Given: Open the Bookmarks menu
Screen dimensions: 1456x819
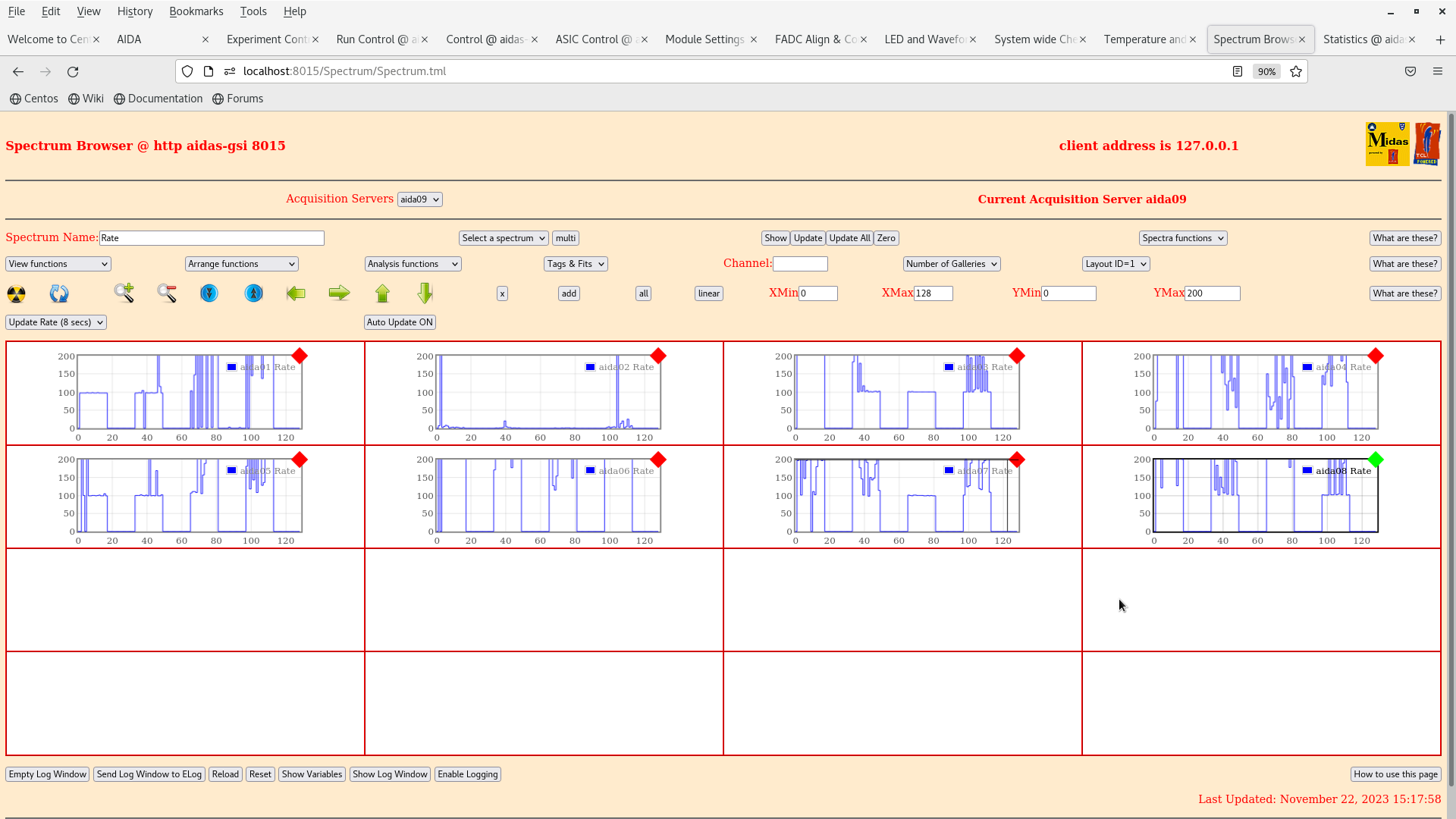Looking at the screenshot, I should [196, 11].
